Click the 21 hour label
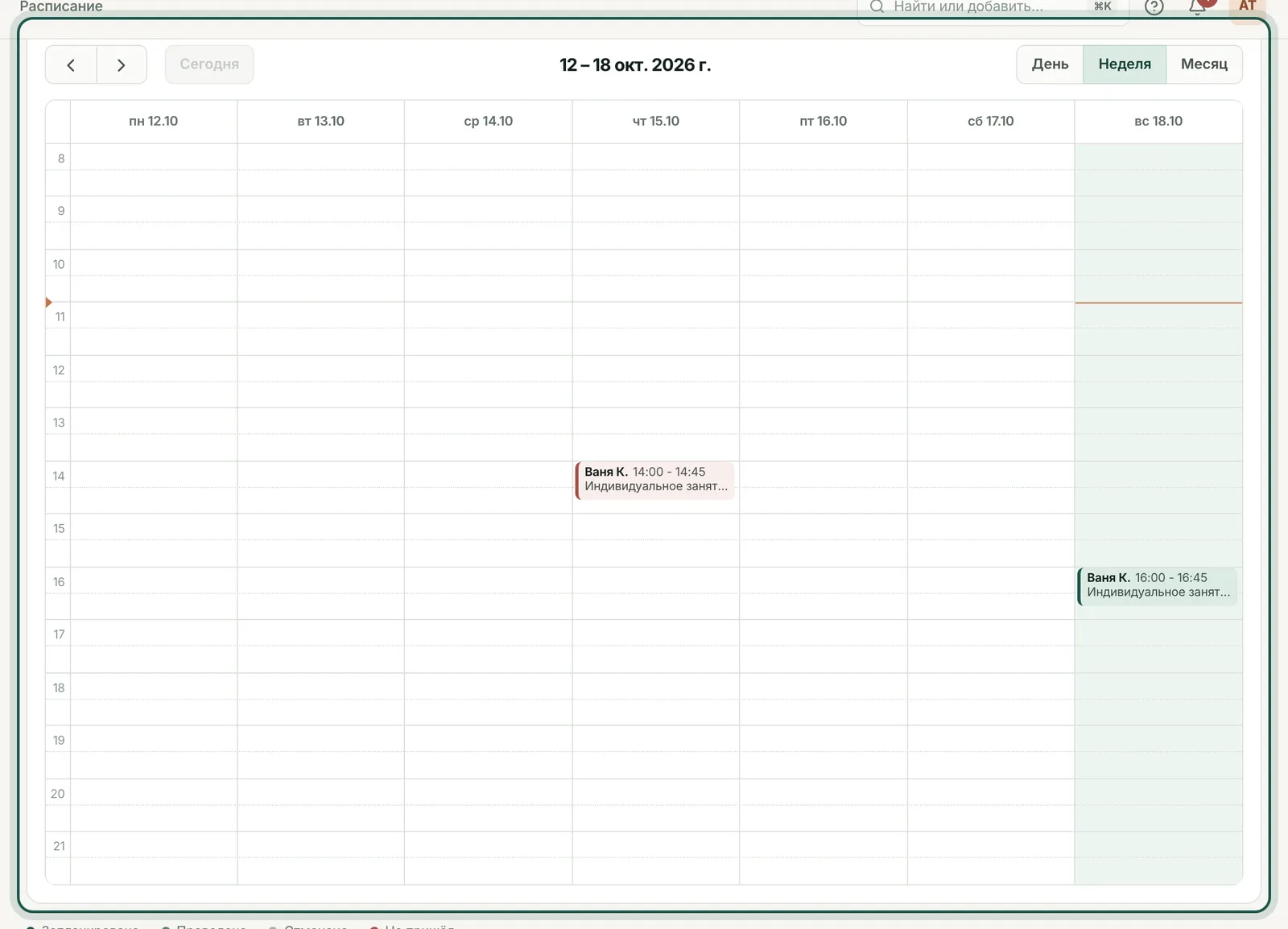This screenshot has width=1288, height=929. tap(59, 846)
